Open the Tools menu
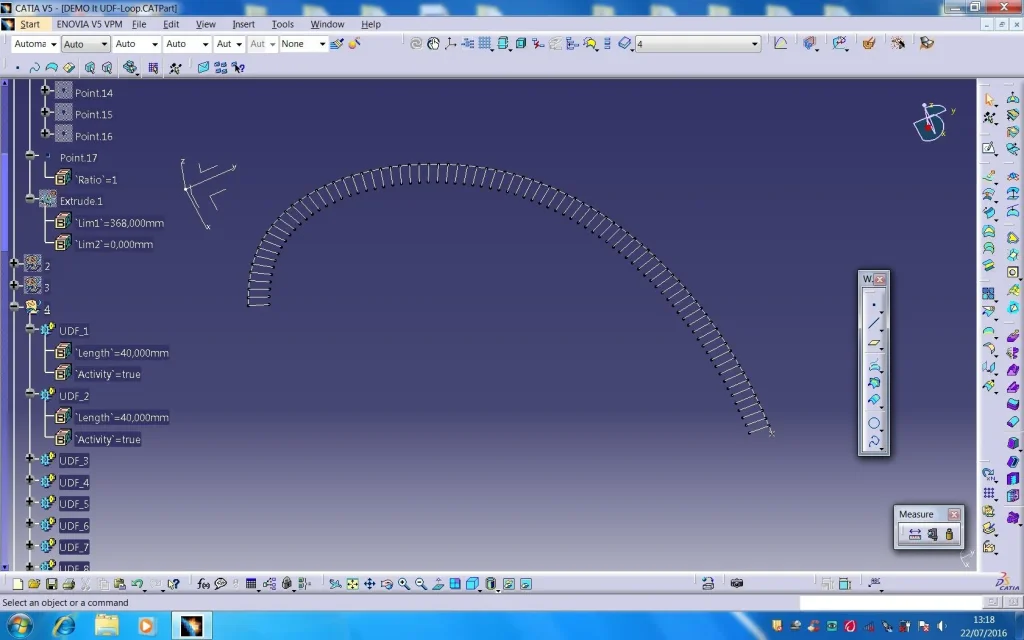1024x640 pixels. pos(283,24)
